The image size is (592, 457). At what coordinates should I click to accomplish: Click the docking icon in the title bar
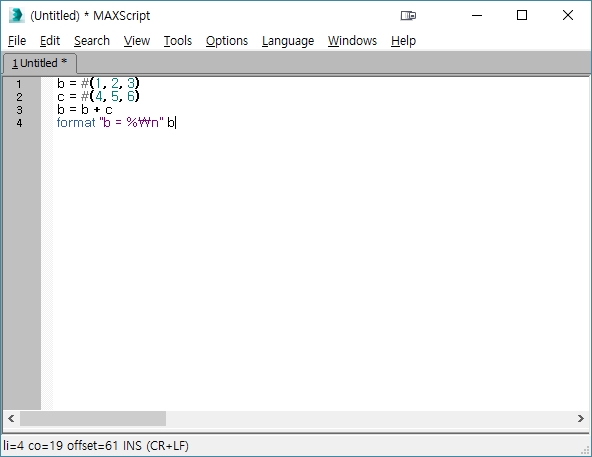coord(408,15)
